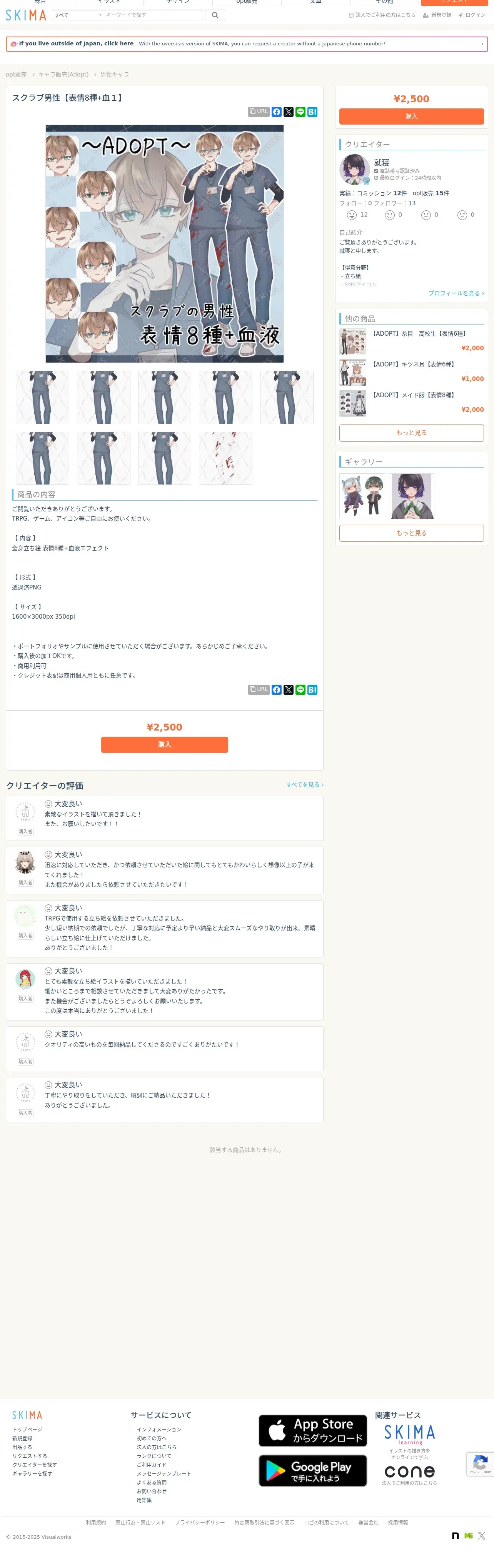Open プライバシーポリシー in the bottom bar
This screenshot has height=1568, width=494.
tap(200, 1522)
